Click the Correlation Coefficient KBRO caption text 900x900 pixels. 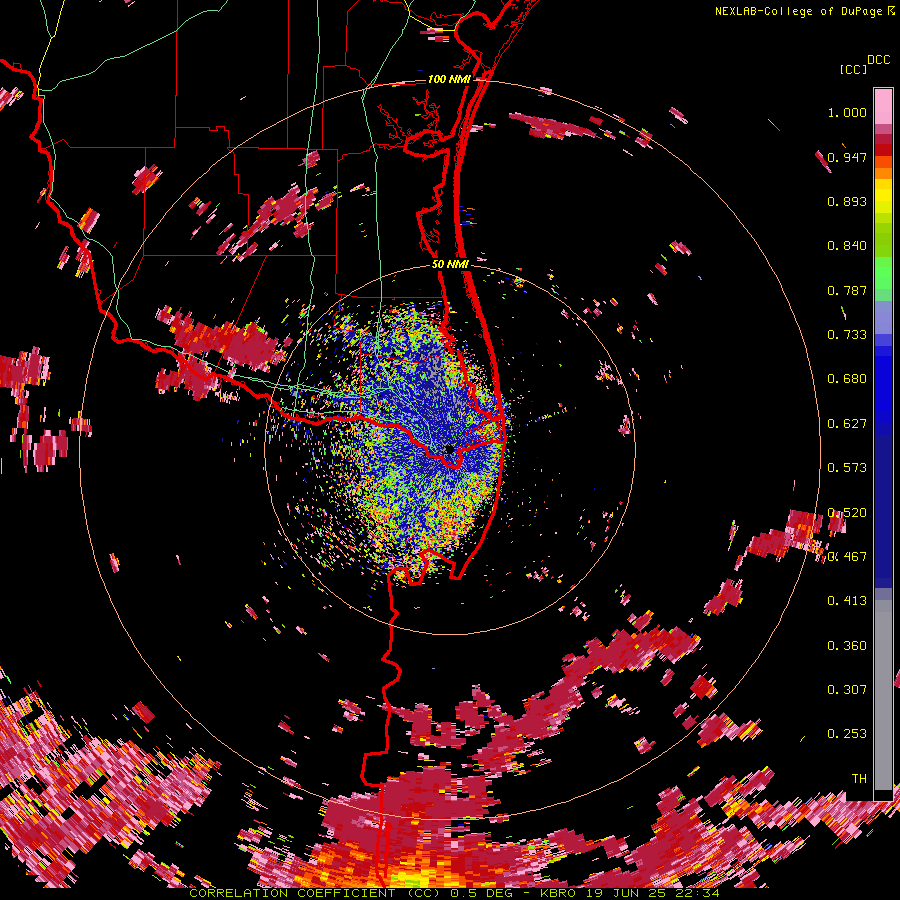coord(454,893)
